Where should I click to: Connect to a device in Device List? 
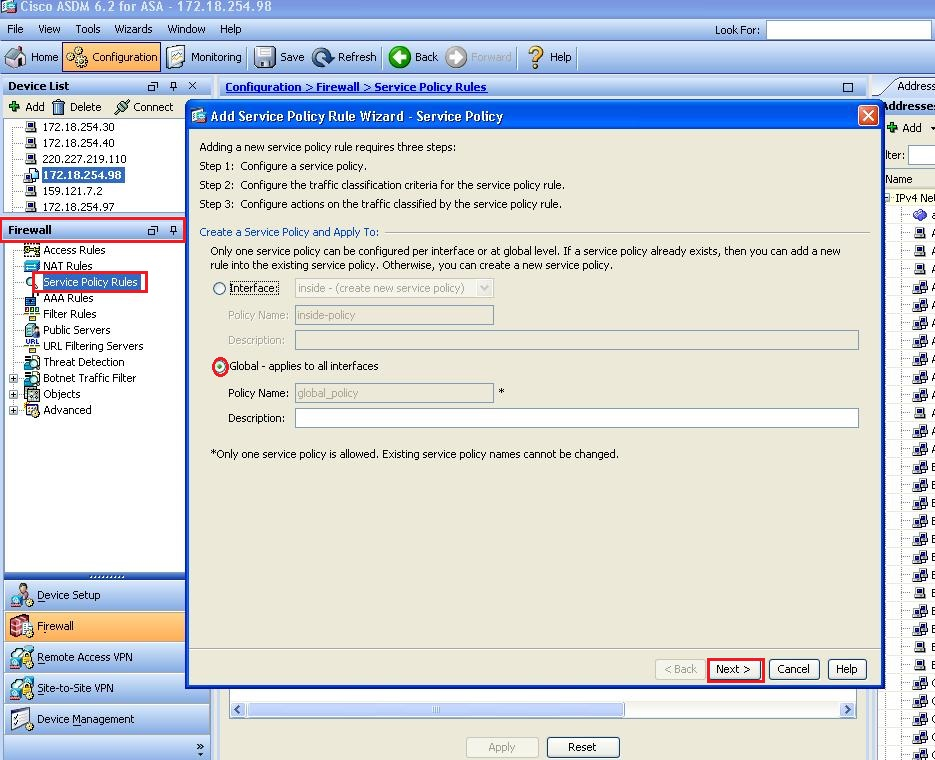[x=145, y=106]
